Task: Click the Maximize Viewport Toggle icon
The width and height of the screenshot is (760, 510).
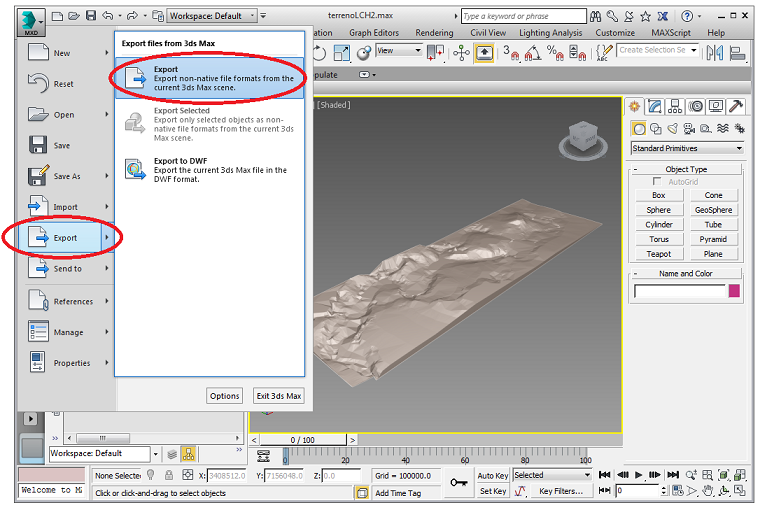Action: click(x=740, y=491)
